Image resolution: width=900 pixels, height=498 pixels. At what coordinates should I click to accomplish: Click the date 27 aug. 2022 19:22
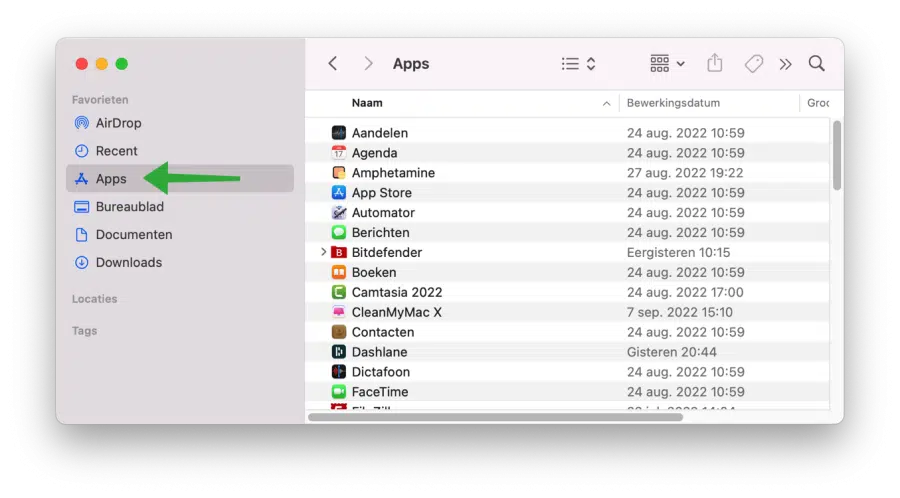point(685,173)
